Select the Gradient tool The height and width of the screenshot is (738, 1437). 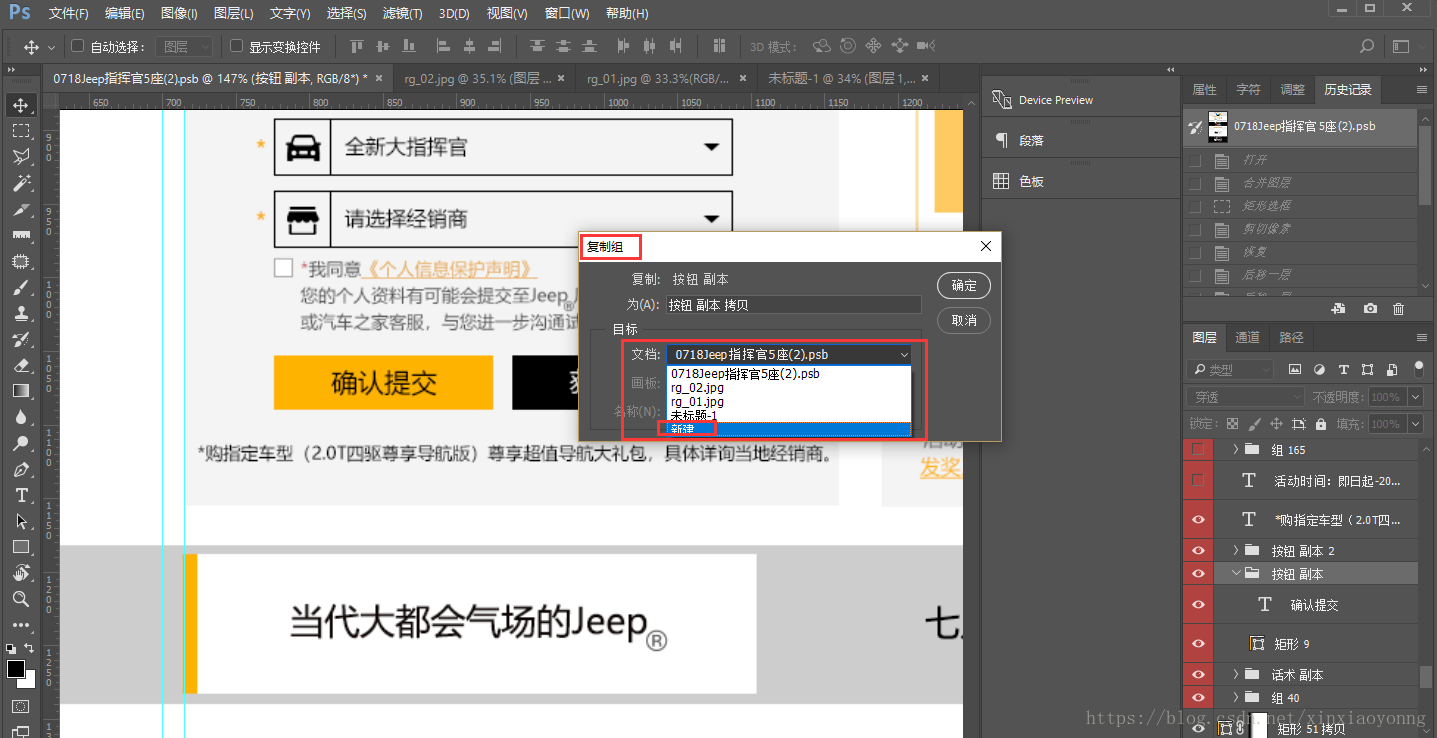click(x=21, y=391)
